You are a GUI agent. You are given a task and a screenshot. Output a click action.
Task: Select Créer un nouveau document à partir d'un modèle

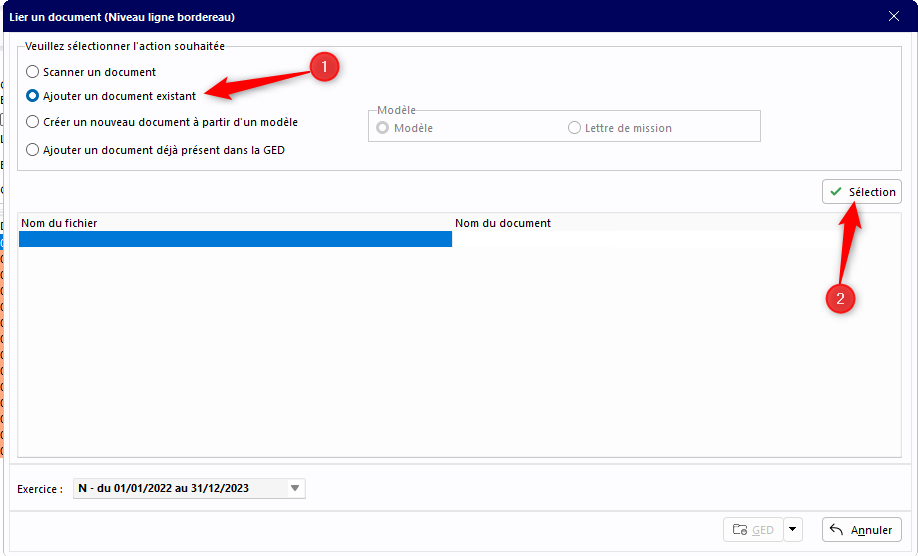33,122
